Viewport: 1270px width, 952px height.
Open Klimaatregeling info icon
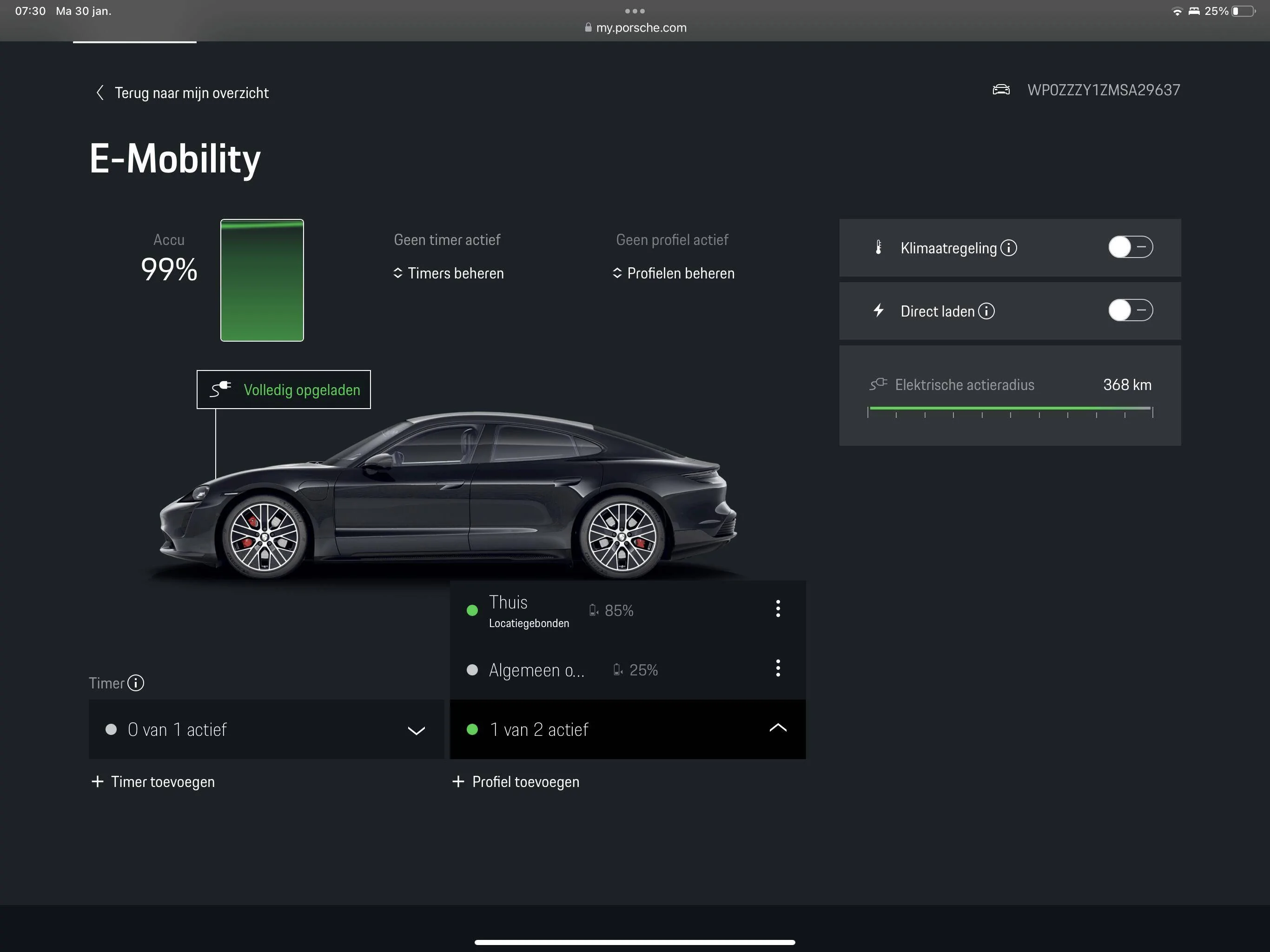1009,247
